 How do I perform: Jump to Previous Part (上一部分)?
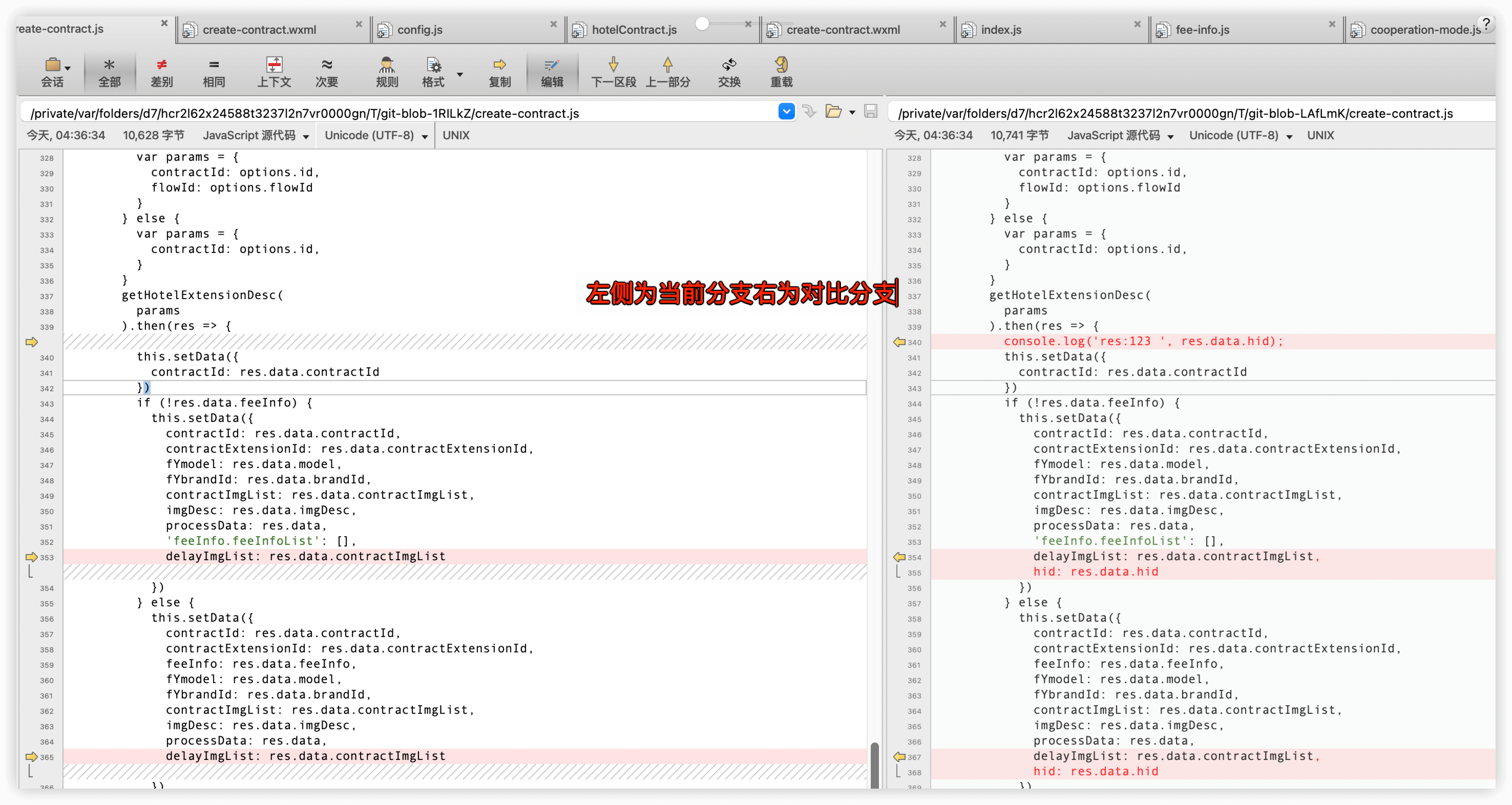668,72
